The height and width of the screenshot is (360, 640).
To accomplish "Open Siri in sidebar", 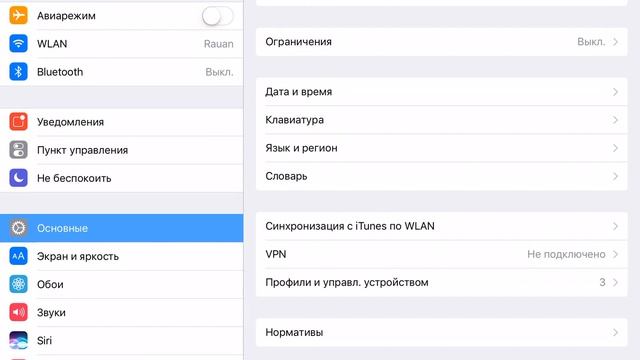I will [x=122, y=340].
